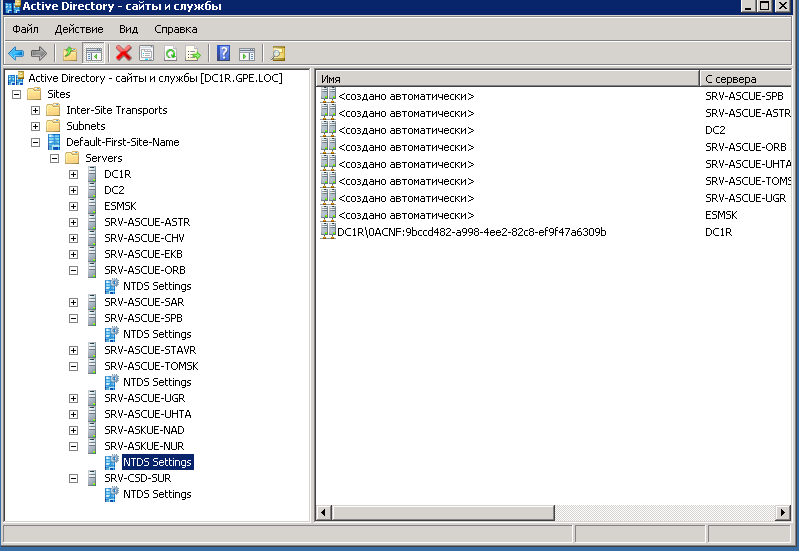Select the DC1R\0ACNF:9bccd482 connection entry

point(472,232)
